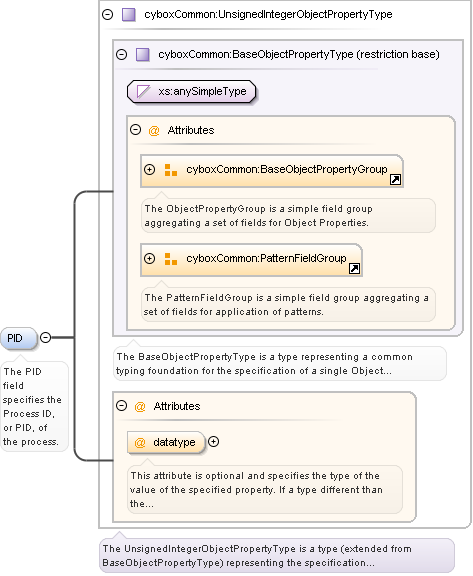Click the orange BaseObjectPropertyGroup group icon
This screenshot has height=576, width=473.
(x=171, y=170)
